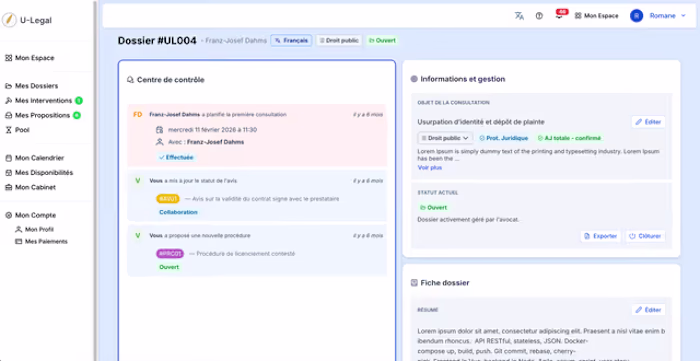Click the card icon beside Mes Paiements
The height and width of the screenshot is (361, 700).
coord(18,241)
